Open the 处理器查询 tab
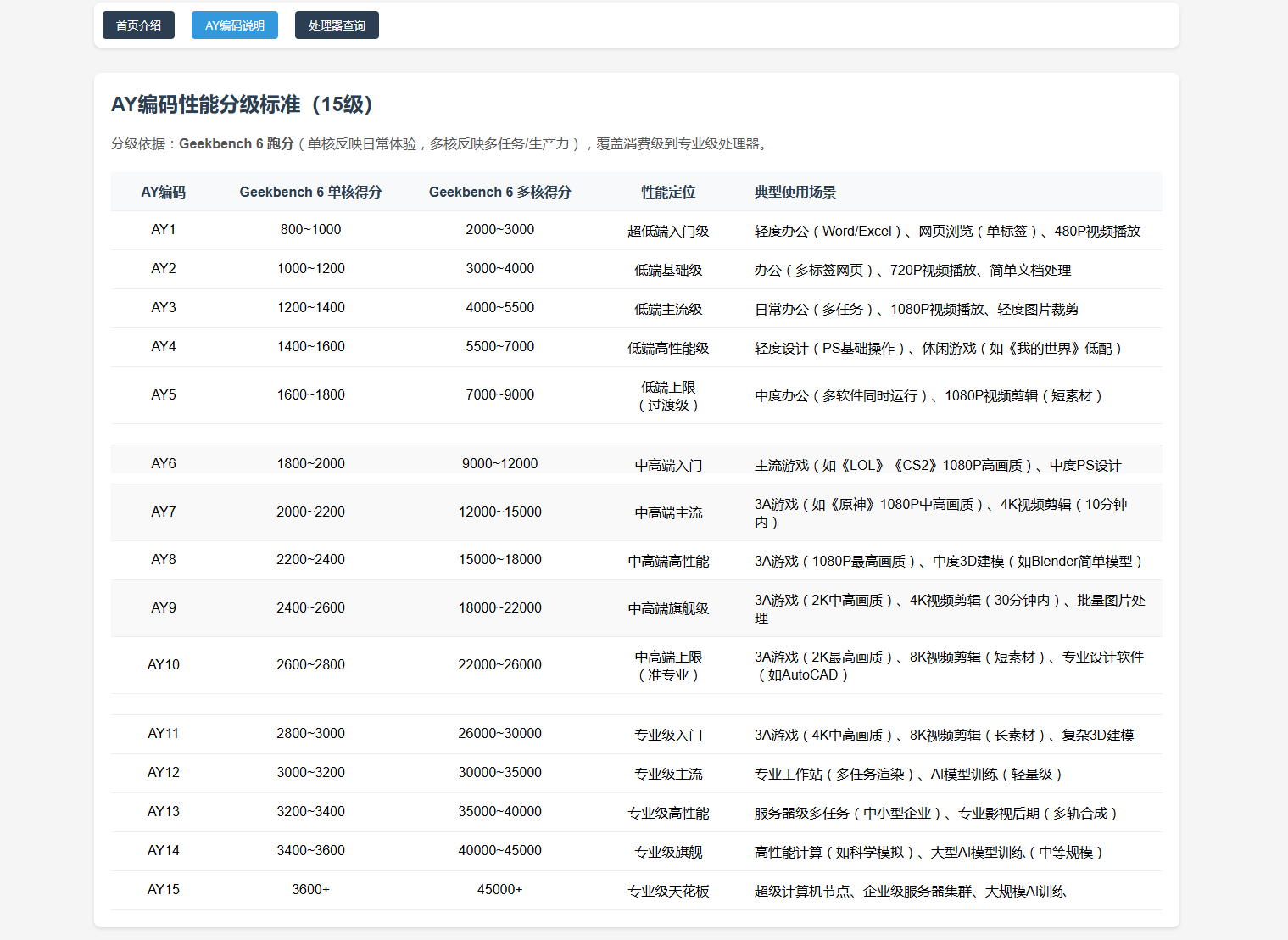This screenshot has height=940, width=1288. [337, 25]
